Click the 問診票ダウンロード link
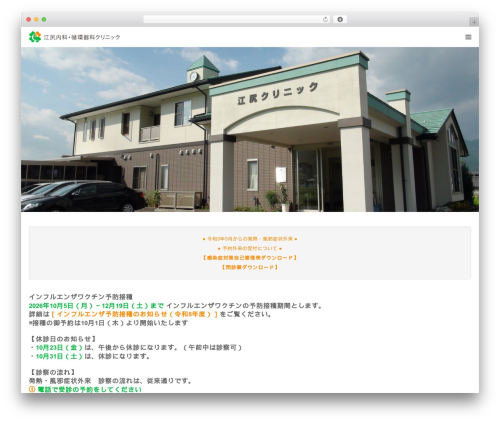The width and height of the screenshot is (500, 423). pos(250,267)
